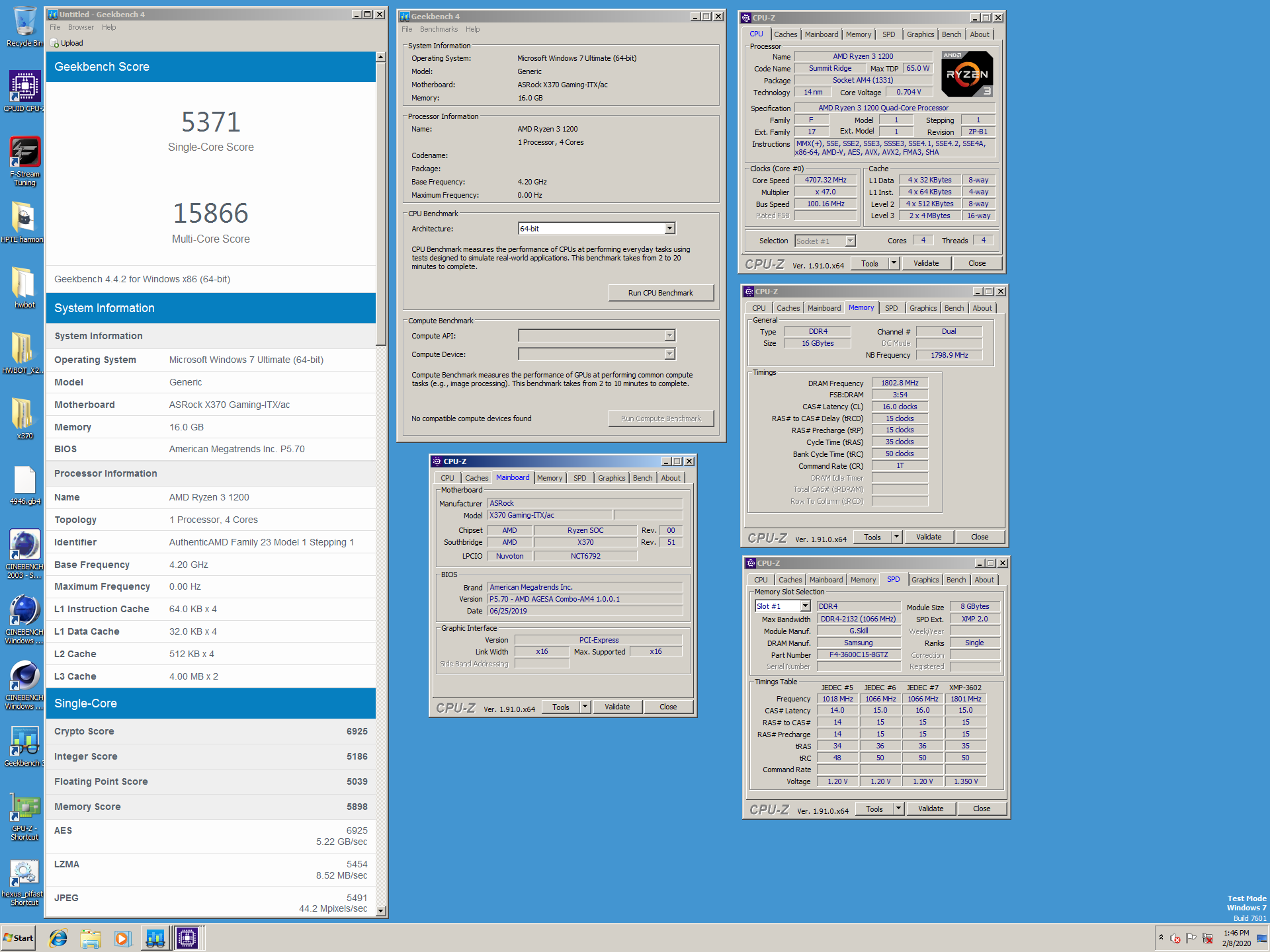This screenshot has width=1270, height=952.
Task: Click Validate in the CPU-Z CPU window
Action: 926,263
